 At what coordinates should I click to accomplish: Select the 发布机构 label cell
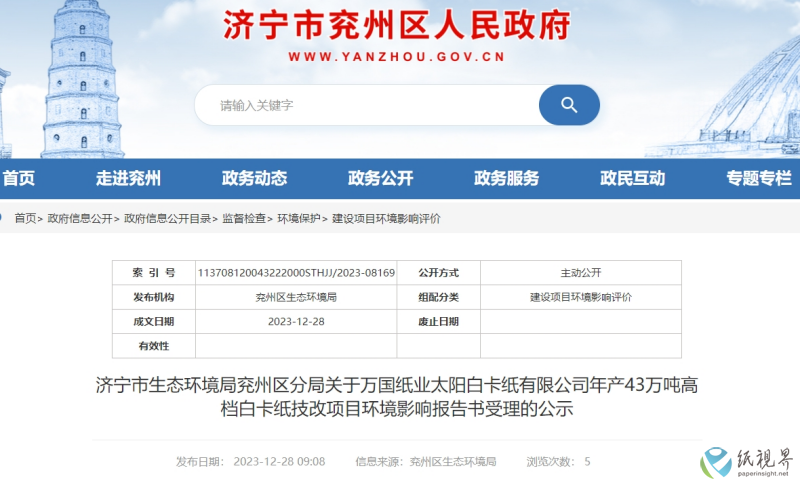(154, 297)
